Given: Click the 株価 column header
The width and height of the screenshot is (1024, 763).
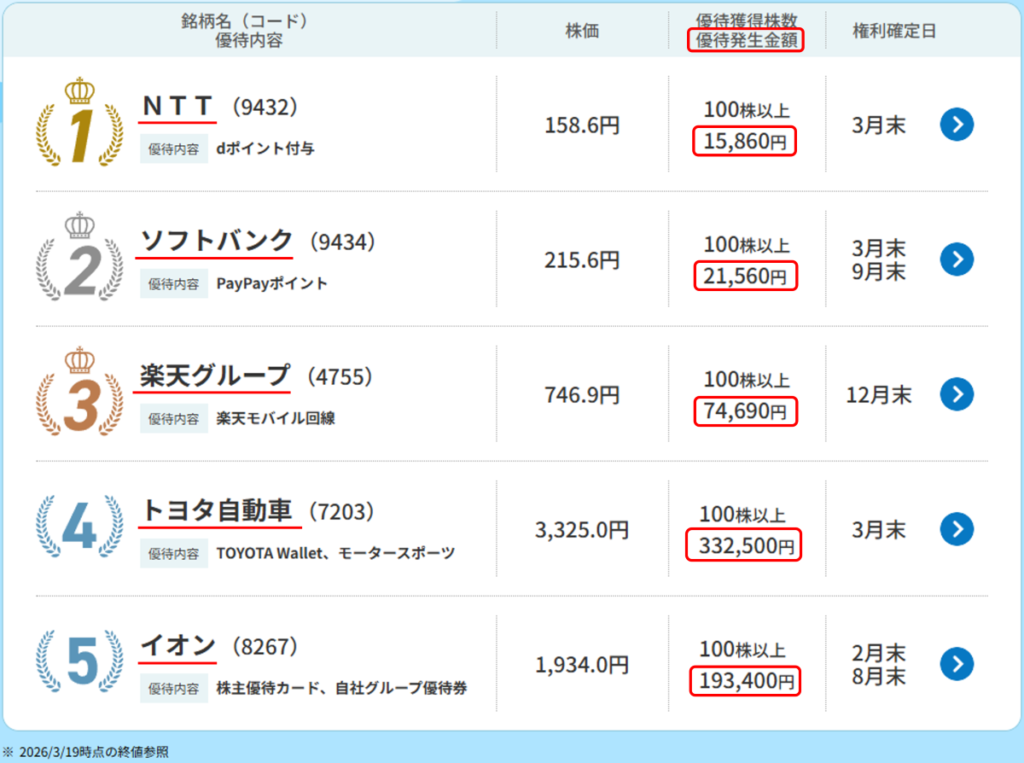Looking at the screenshot, I should (582, 30).
